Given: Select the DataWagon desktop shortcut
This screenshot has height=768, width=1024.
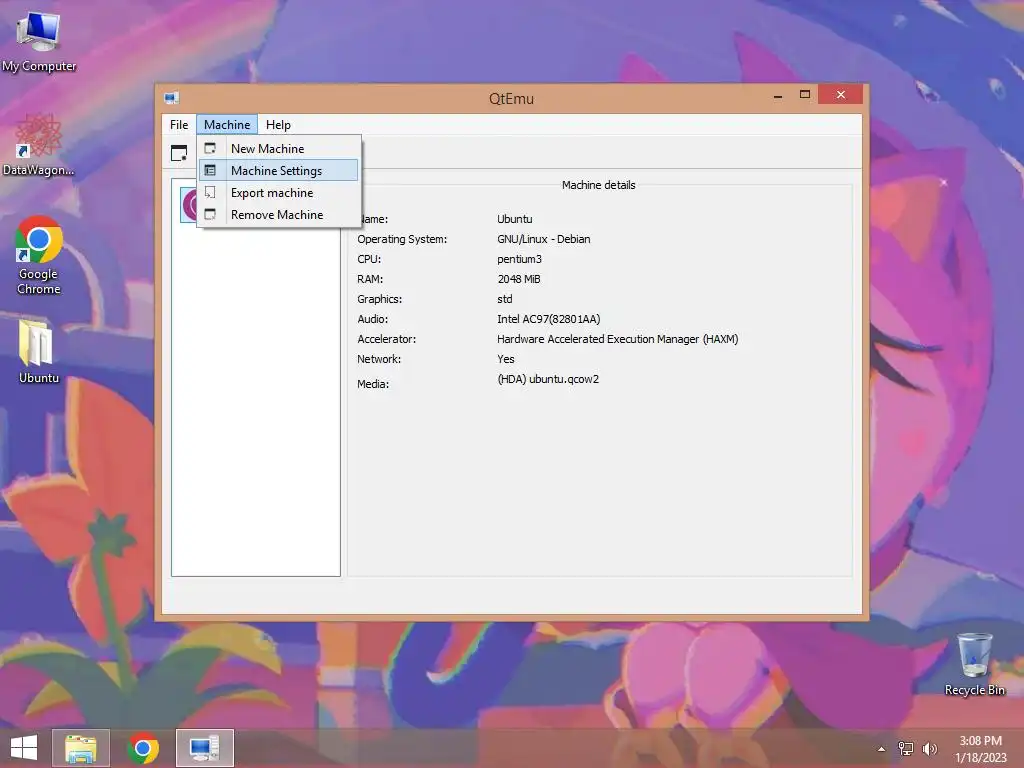Looking at the screenshot, I should 39,145.
